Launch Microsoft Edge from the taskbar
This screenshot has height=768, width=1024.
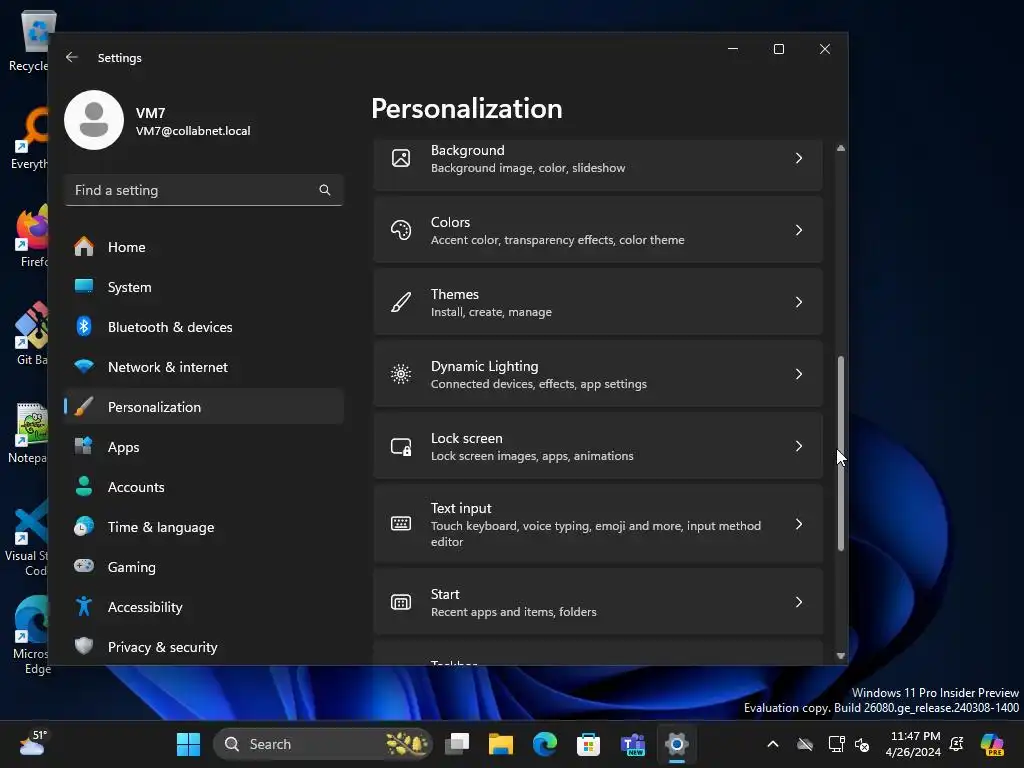[x=545, y=744]
